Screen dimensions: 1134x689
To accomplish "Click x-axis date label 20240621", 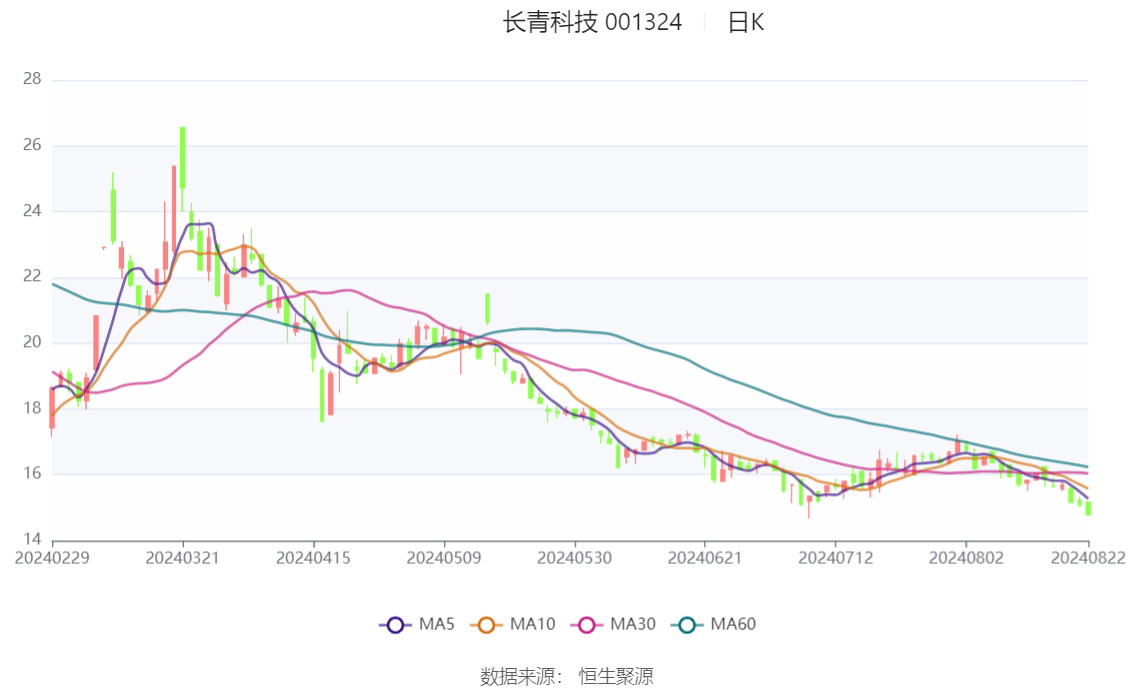I will click(x=704, y=558).
